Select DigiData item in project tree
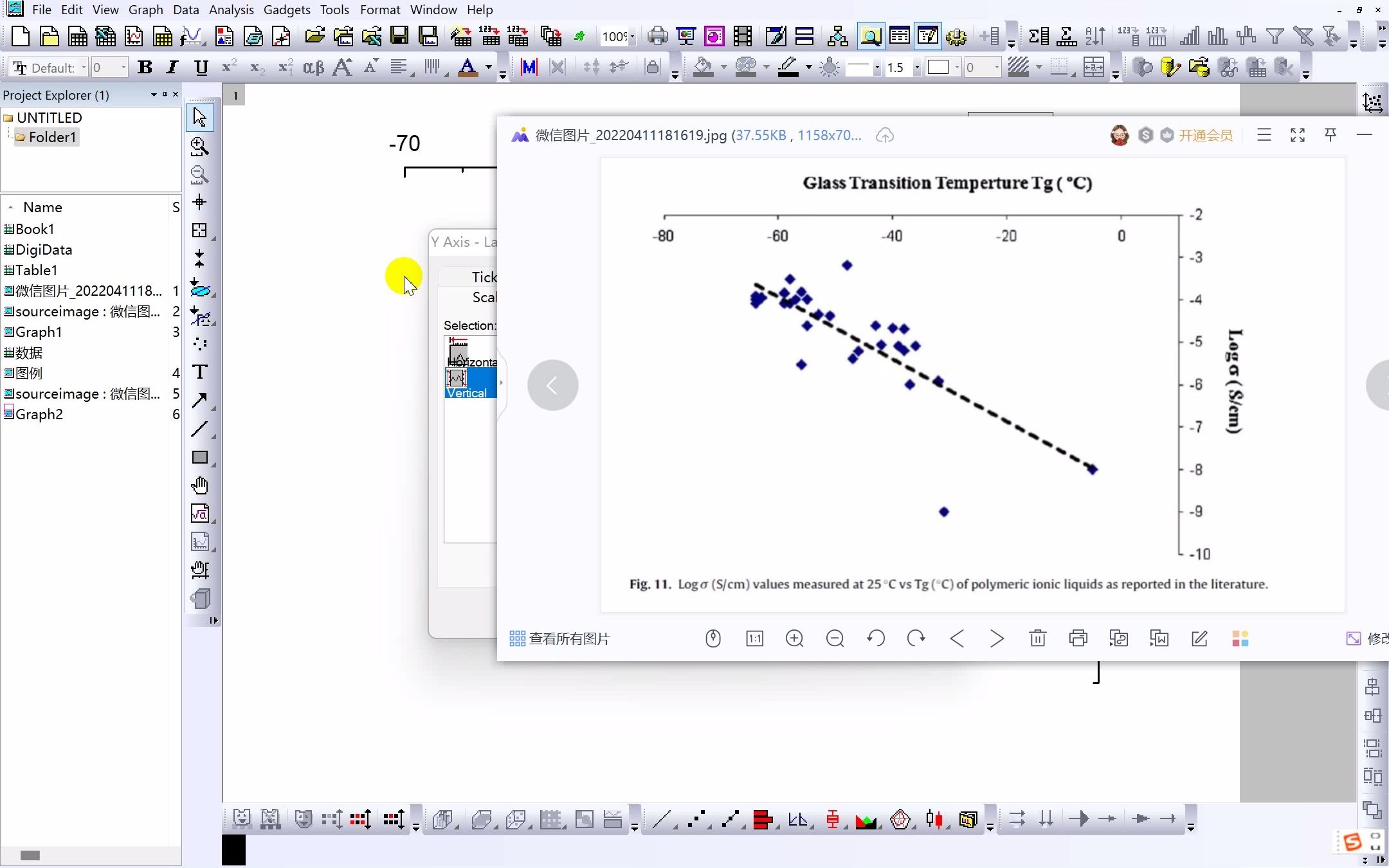The height and width of the screenshot is (868, 1389). coord(43,249)
